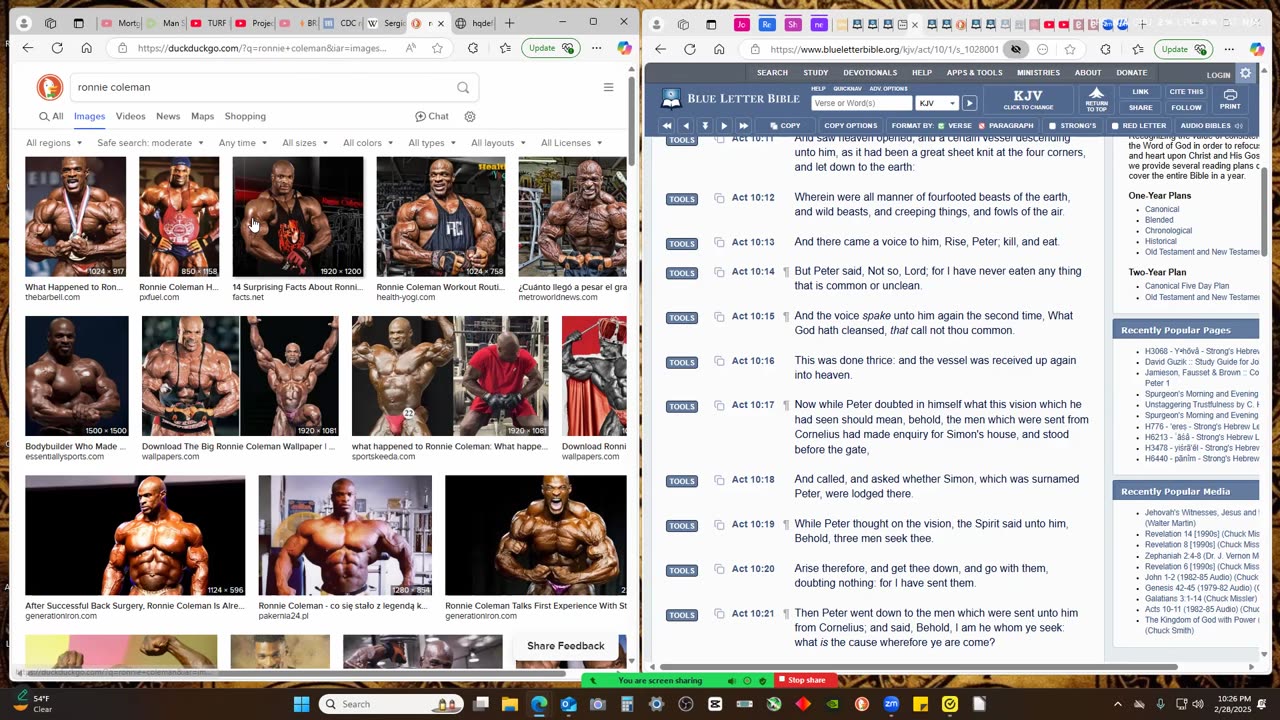Click the TOOLS button for Act 10:15
Image resolution: width=1280 pixels, height=720 pixels.
(x=682, y=318)
